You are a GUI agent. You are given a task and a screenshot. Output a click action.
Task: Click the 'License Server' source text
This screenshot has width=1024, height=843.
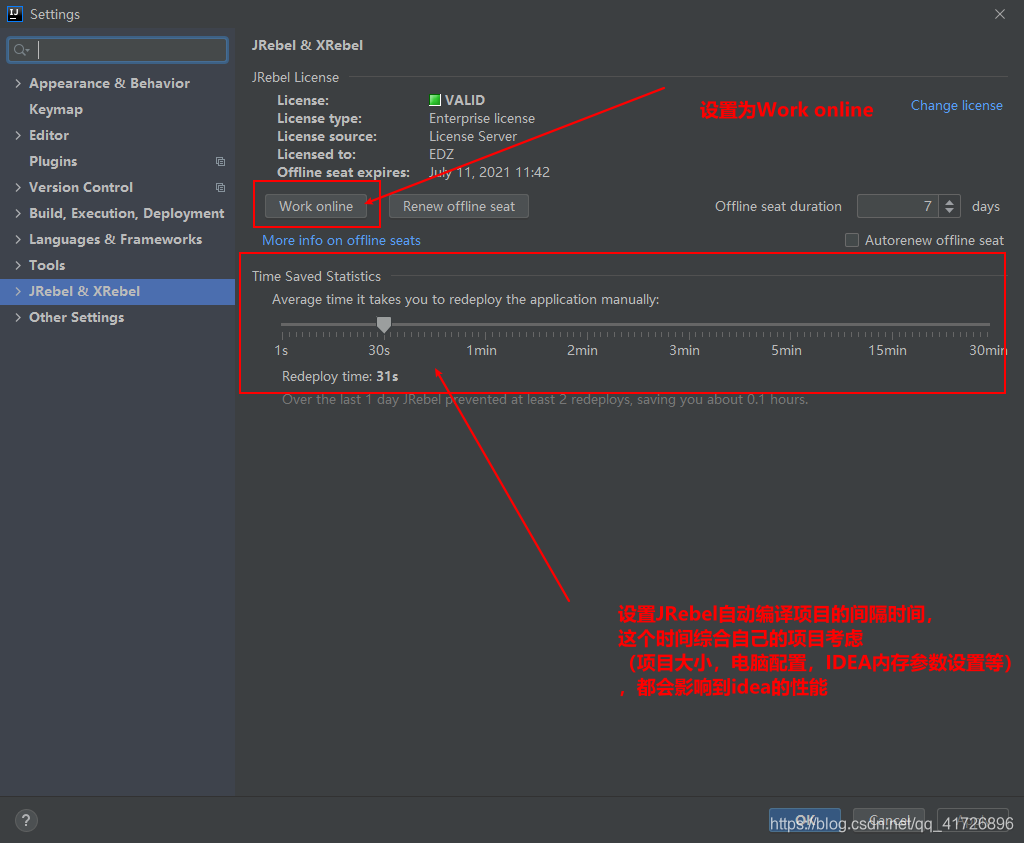pos(473,136)
